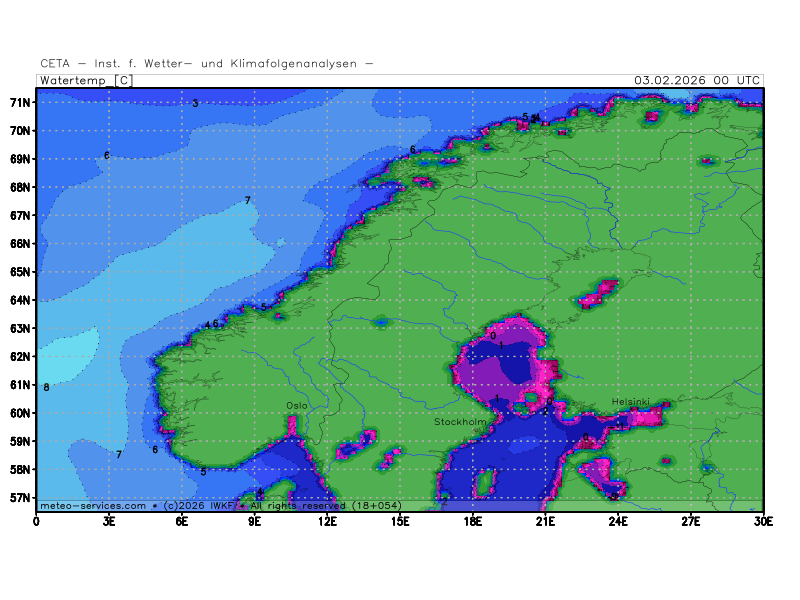Click the 03.02.2026 00 UTC timestamp
Viewport: 800px width, 600px height.
click(697, 80)
